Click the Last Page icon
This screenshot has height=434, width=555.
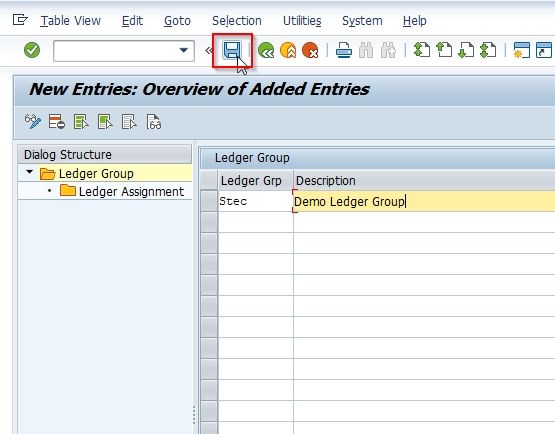click(488, 50)
